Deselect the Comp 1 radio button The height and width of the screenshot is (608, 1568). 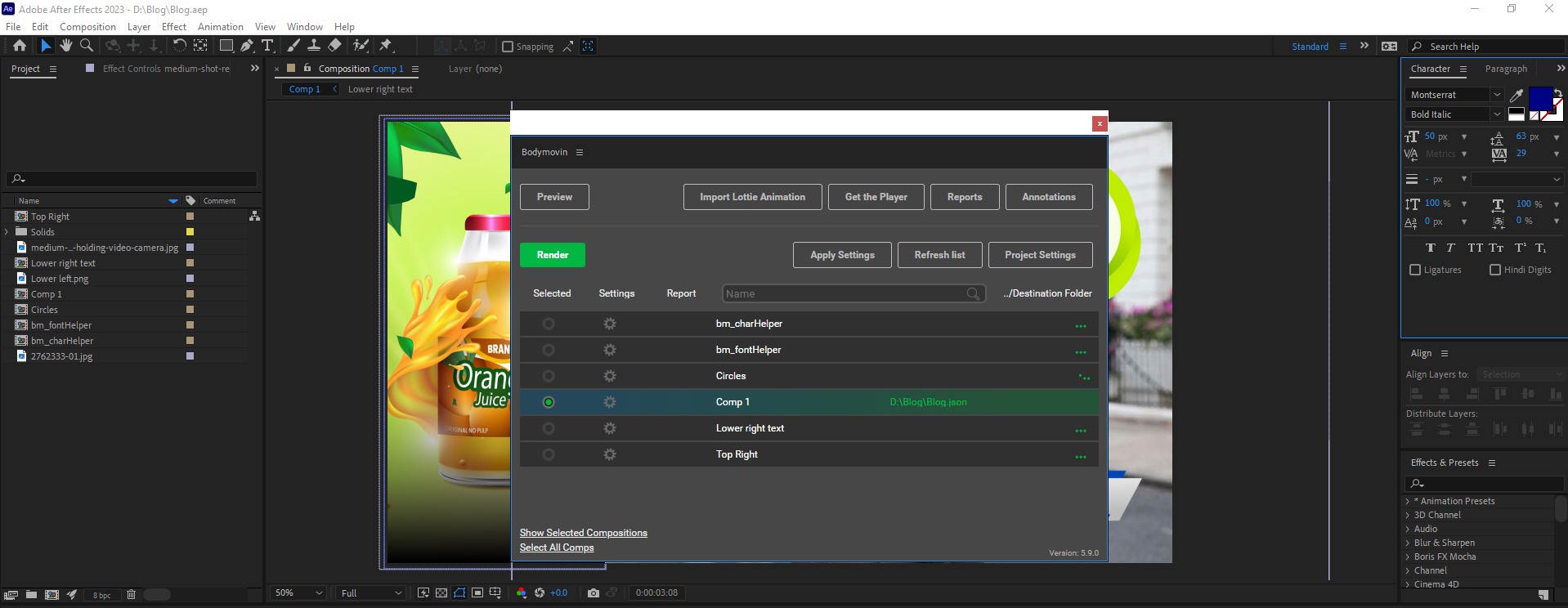tap(549, 402)
